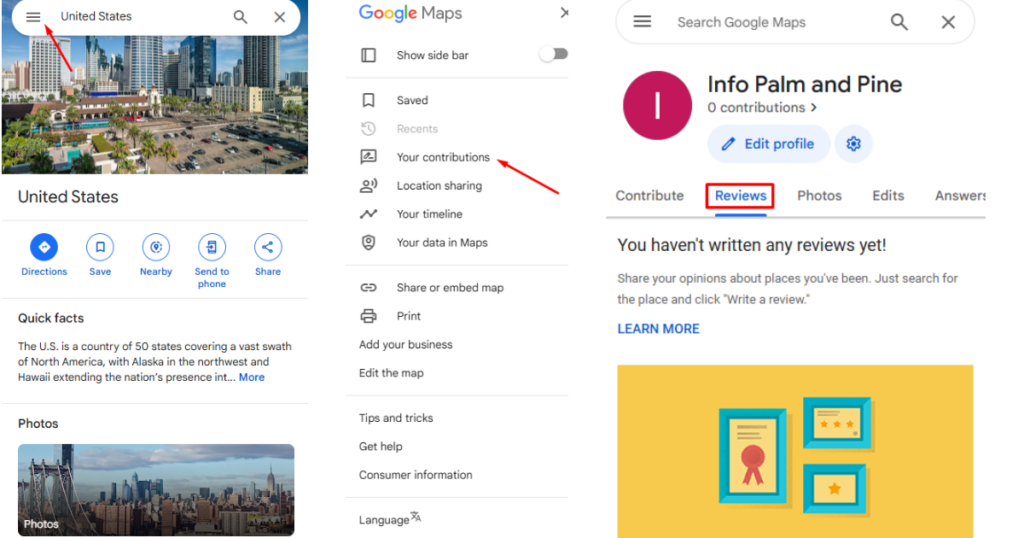This screenshot has height=538, width=1024.
Task: Click Google Maps logo in menu
Action: [410, 13]
